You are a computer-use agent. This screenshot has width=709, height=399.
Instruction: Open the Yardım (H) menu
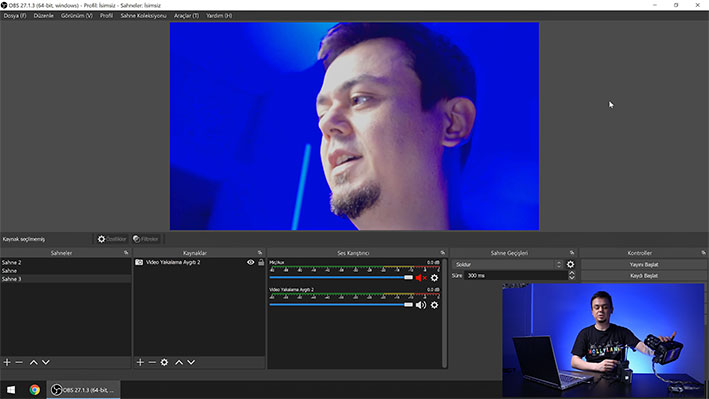219,15
